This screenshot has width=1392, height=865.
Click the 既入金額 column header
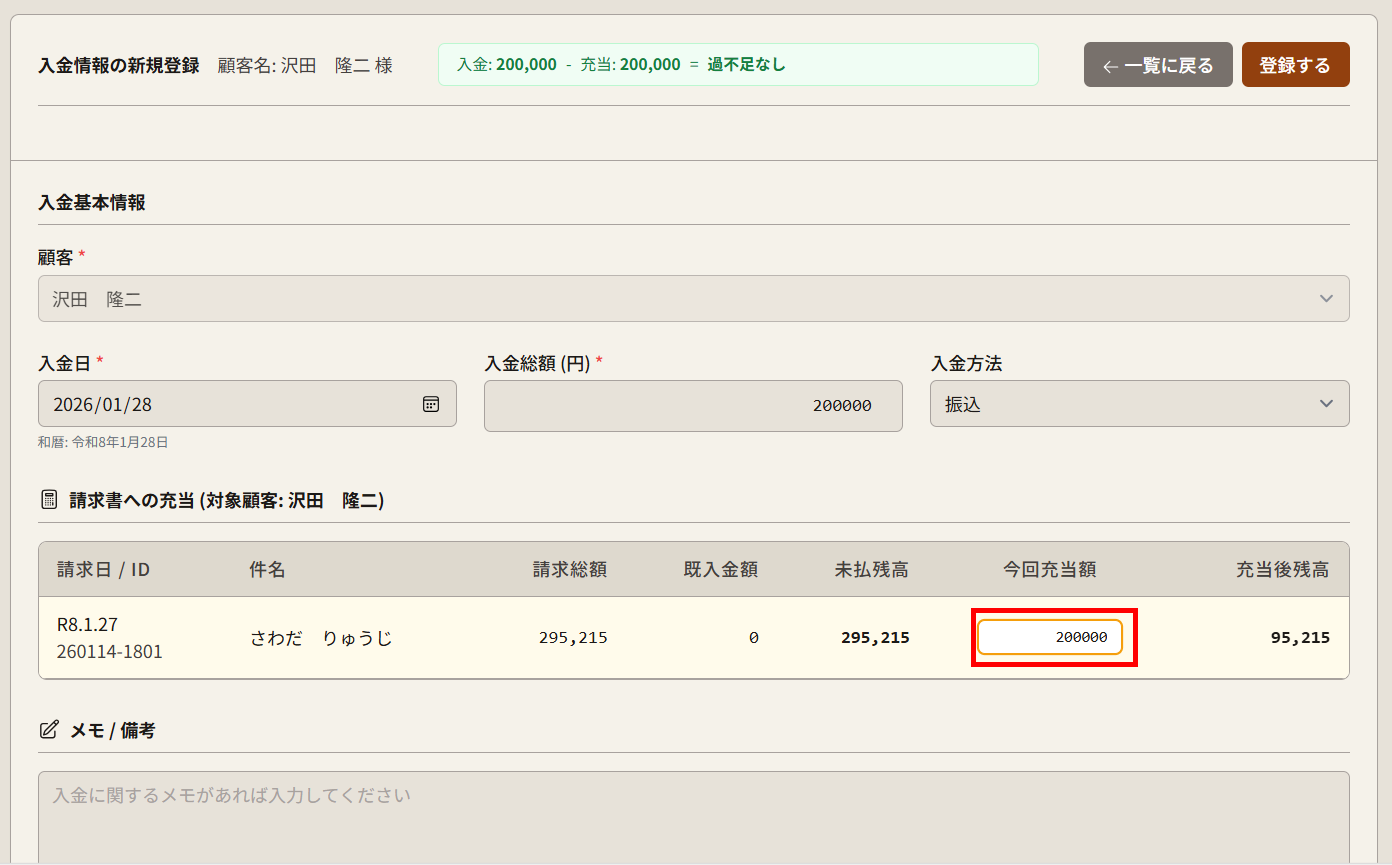point(720,570)
